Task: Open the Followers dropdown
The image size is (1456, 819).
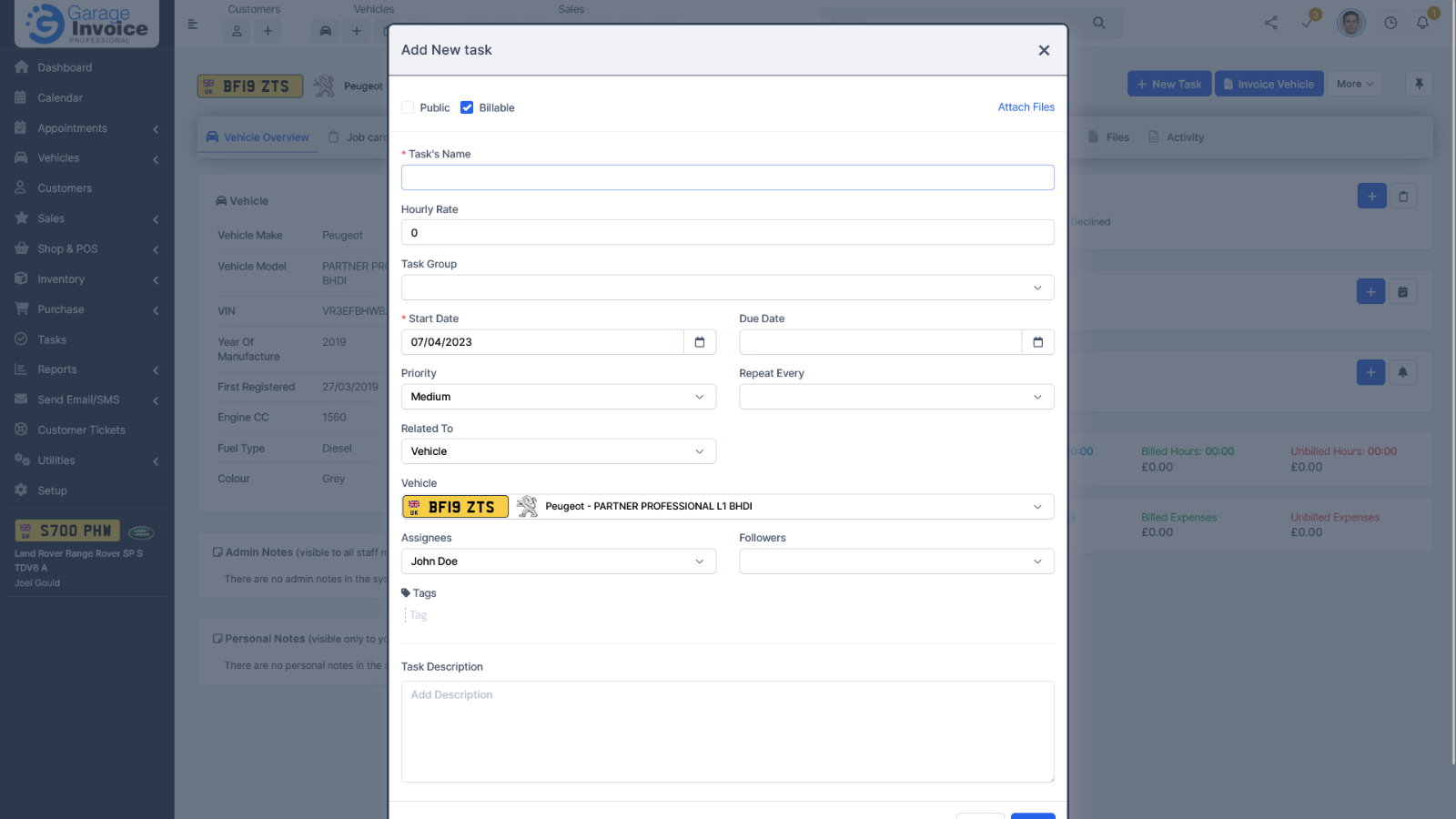Action: (895, 561)
